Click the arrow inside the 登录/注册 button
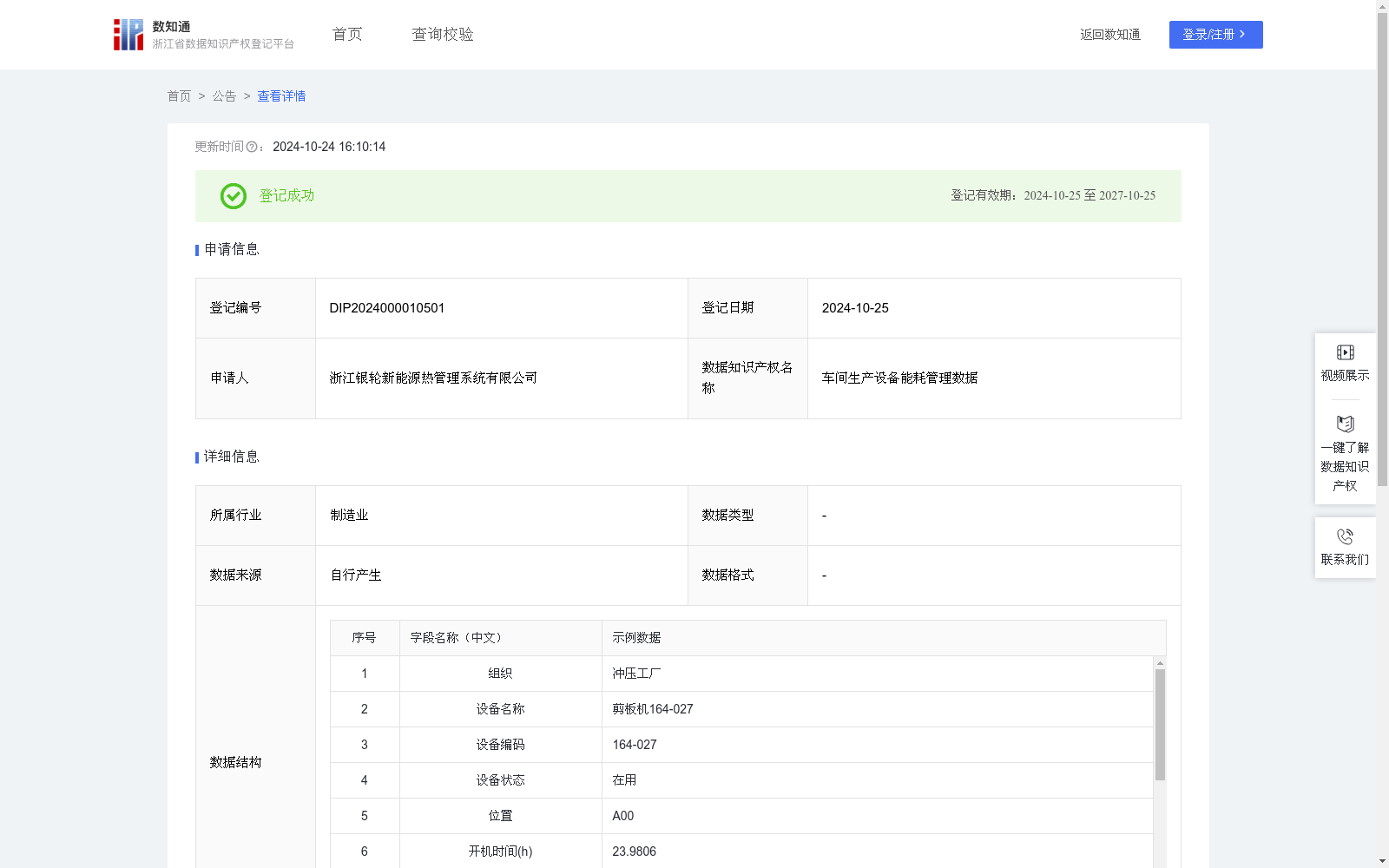1389x868 pixels. click(1241, 35)
